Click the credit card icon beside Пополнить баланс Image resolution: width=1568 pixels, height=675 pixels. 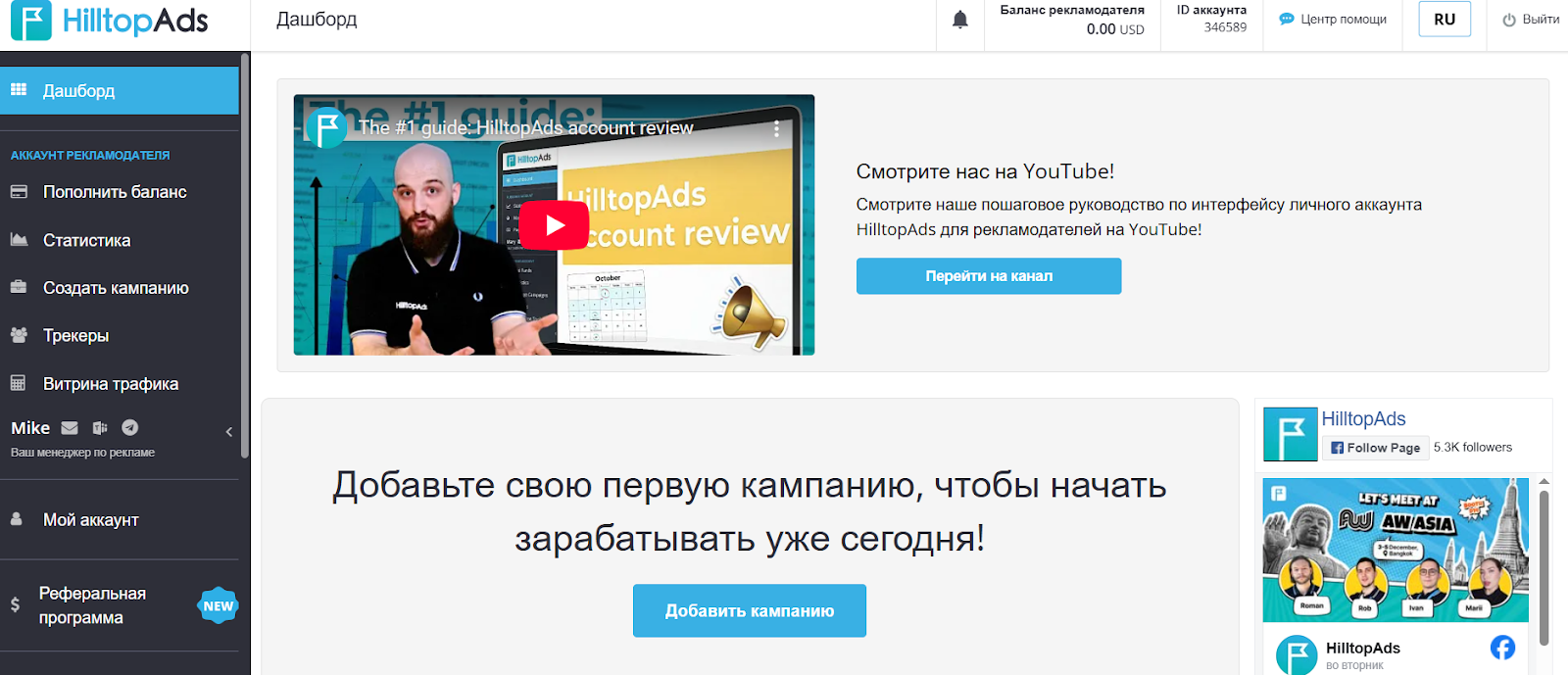point(19,192)
